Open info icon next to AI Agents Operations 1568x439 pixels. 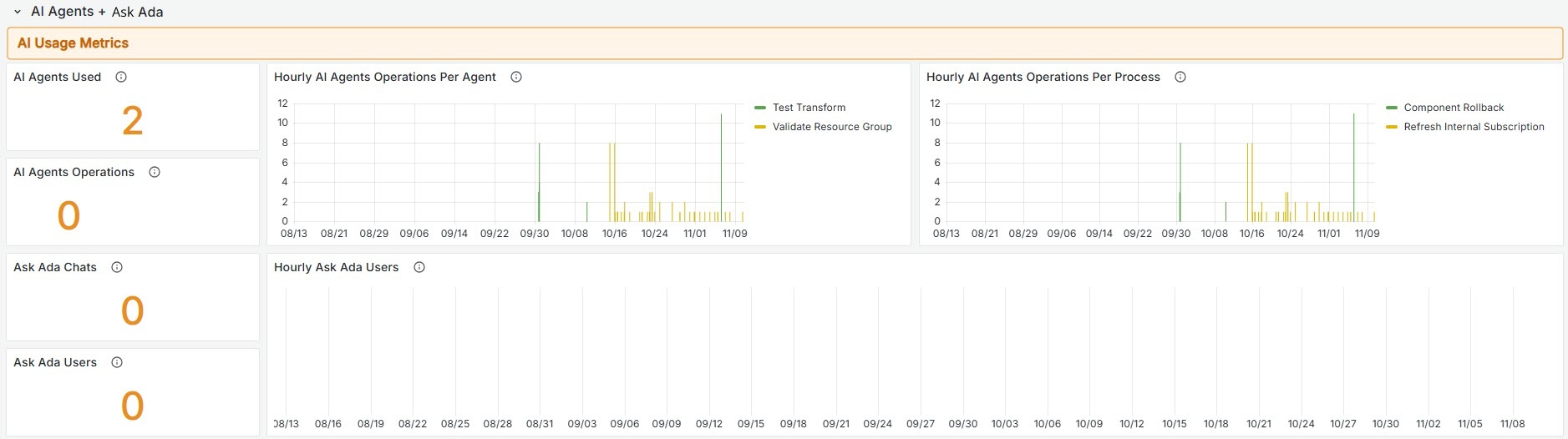point(155,172)
